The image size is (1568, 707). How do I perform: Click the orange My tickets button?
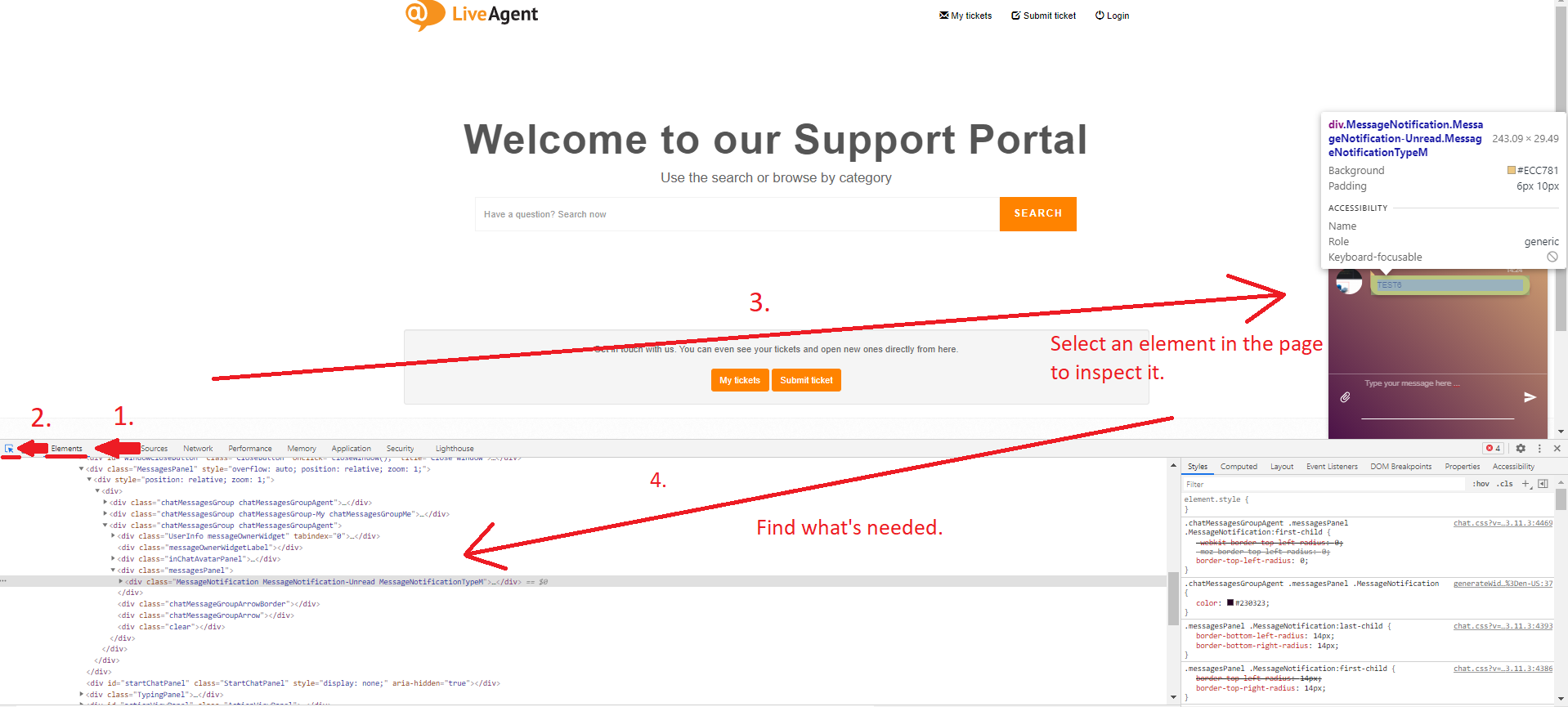pos(740,380)
